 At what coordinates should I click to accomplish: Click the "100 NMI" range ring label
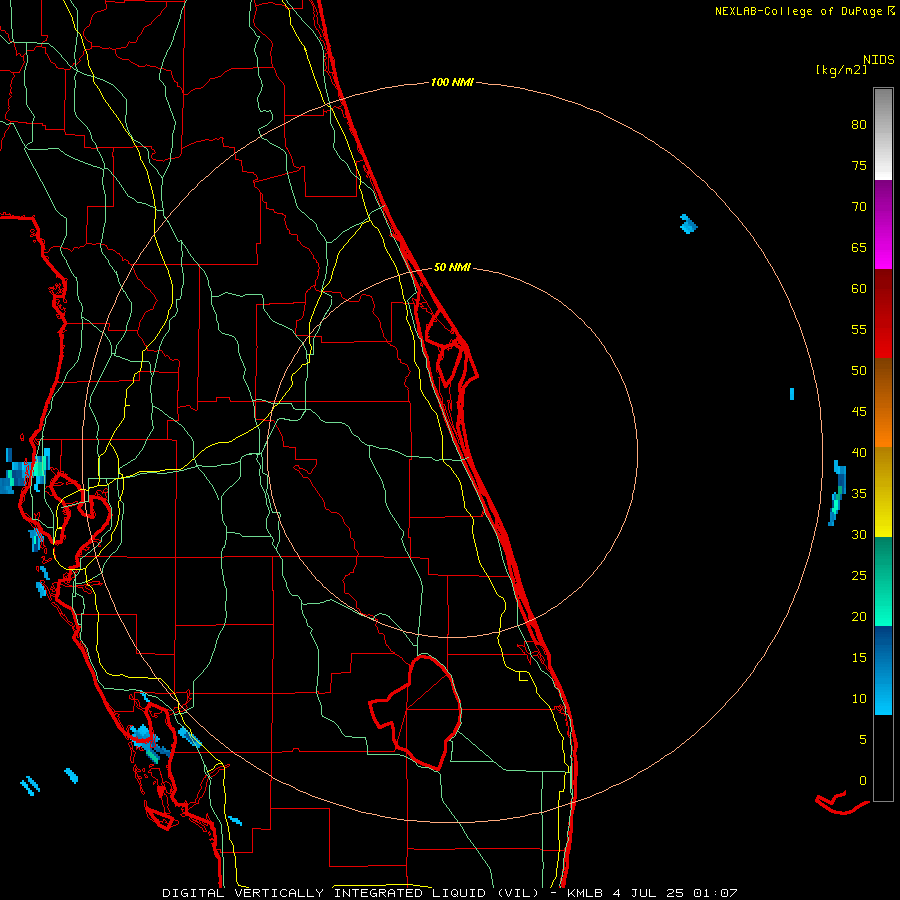pos(452,83)
